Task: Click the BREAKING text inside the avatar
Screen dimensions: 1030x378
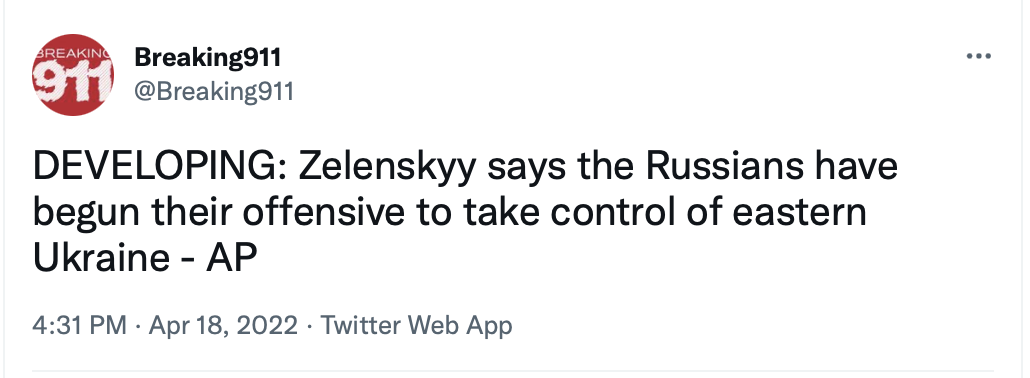Action: point(71,53)
